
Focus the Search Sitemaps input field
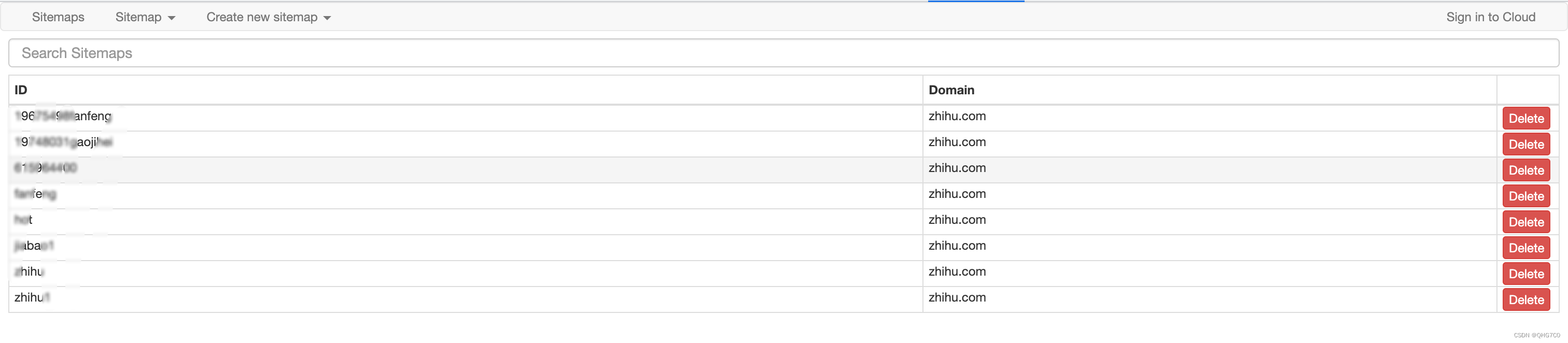click(783, 53)
